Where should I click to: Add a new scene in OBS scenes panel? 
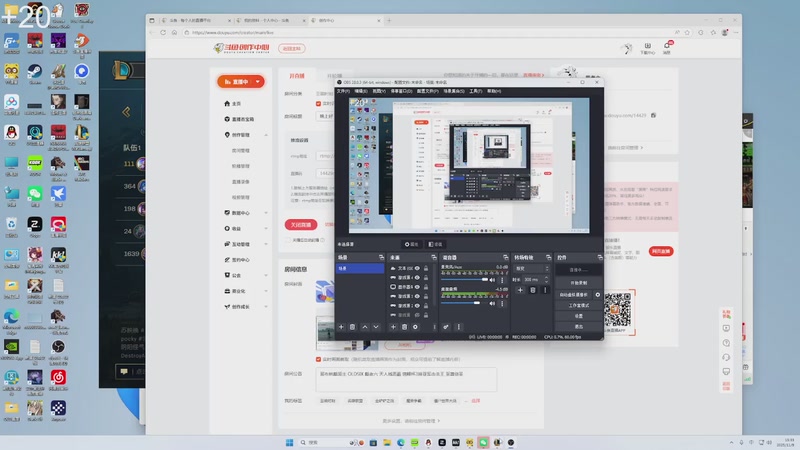tap(341, 327)
